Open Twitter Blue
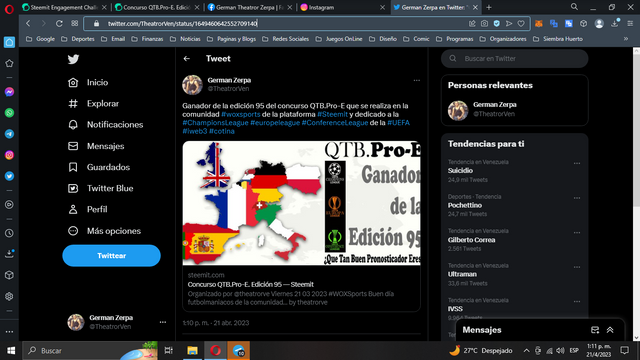 (100, 189)
